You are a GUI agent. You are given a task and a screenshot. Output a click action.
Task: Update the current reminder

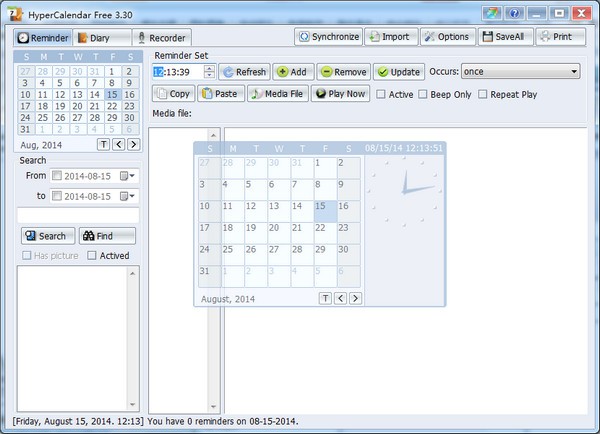[x=399, y=72]
